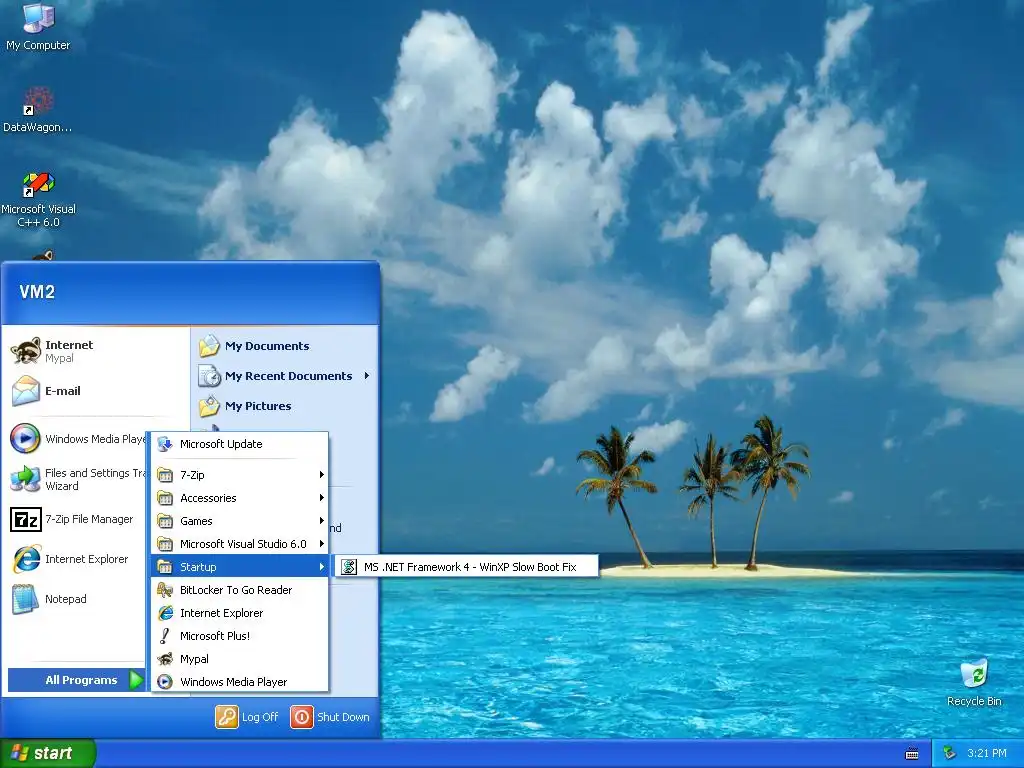Viewport: 1024px width, 768px height.
Task: Select the Recycle Bin desktop icon
Action: click(974, 674)
